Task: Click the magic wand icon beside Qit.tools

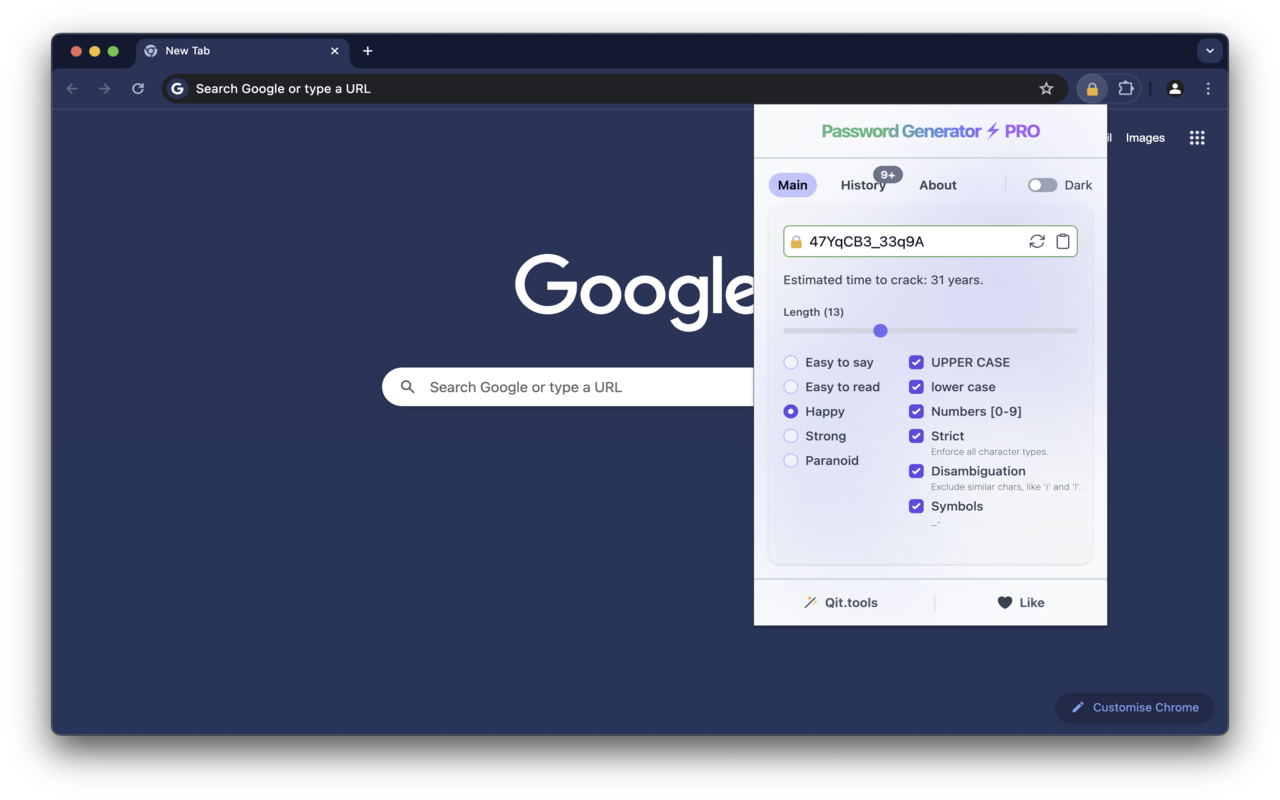Action: pos(810,602)
